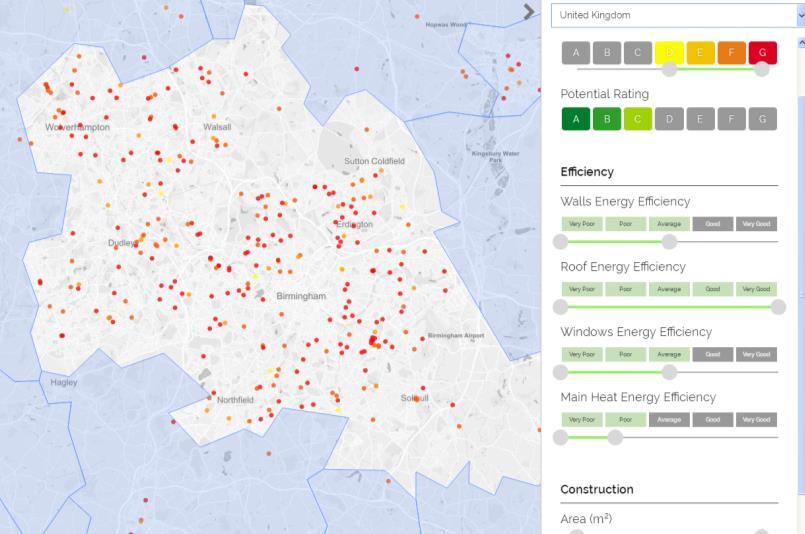Select Roof efficiency Very Poor

point(582,289)
